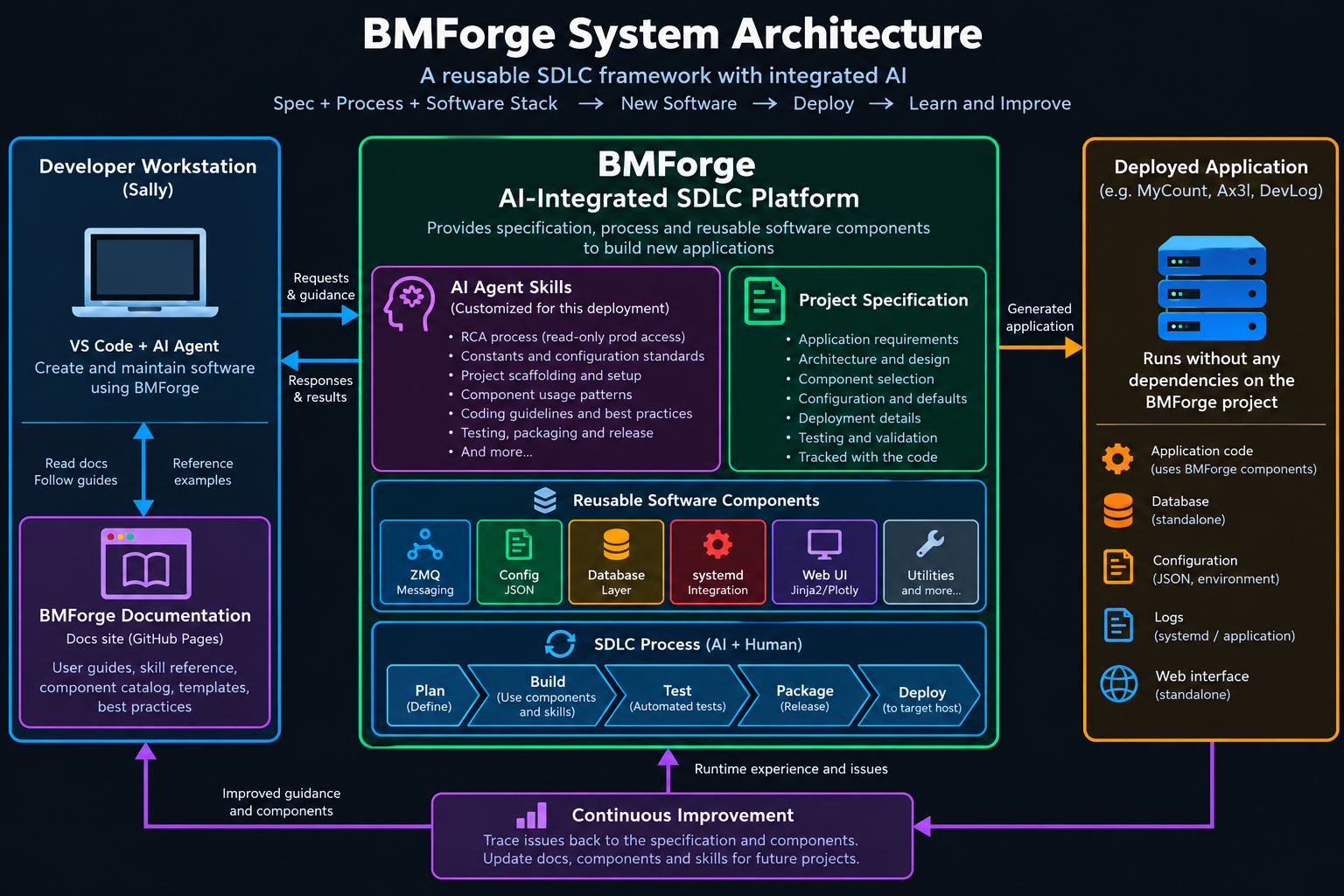Click the orange gear icon beside Application code
The width and height of the screenshot is (1344, 896).
point(1117,458)
